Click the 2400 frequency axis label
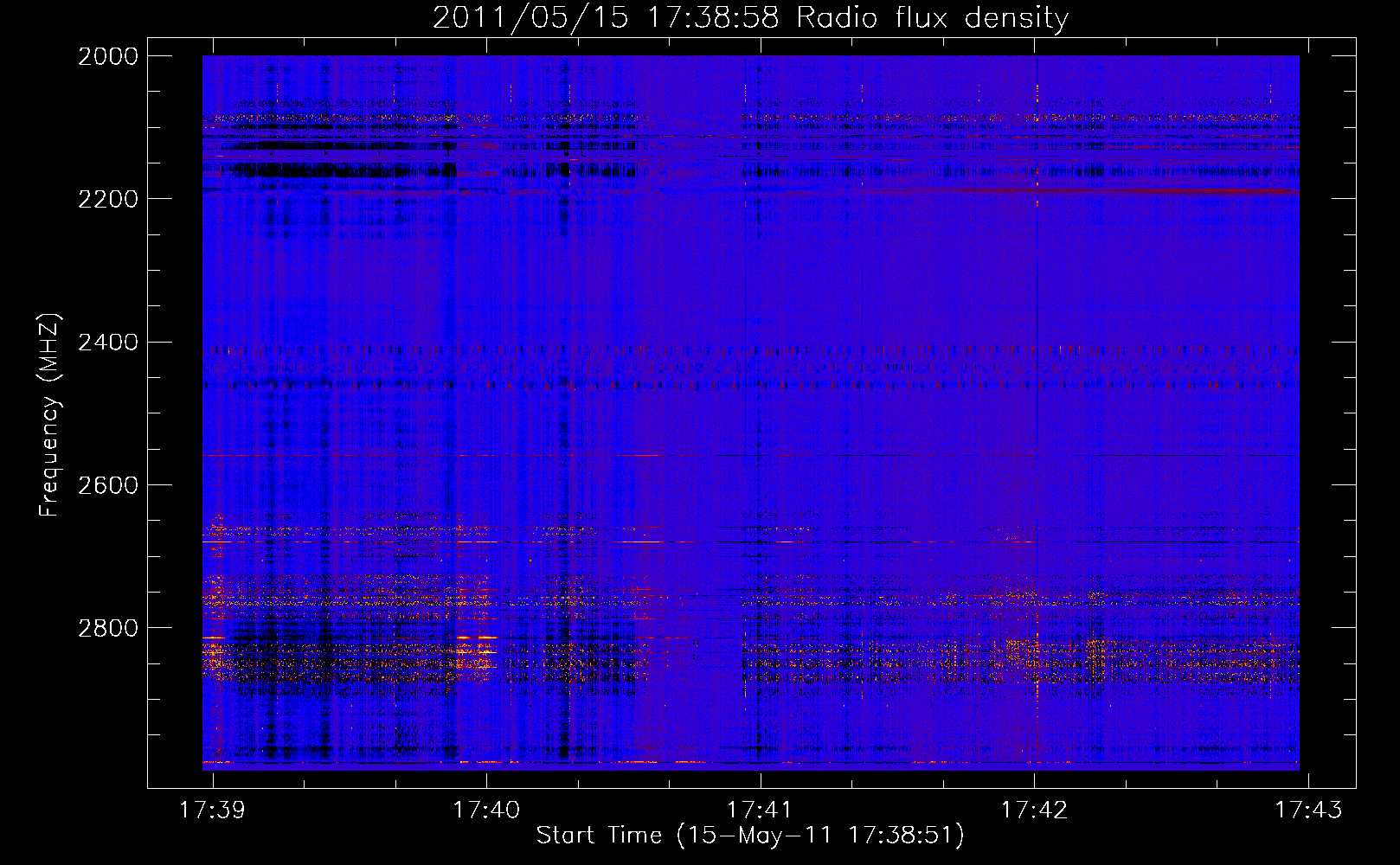This screenshot has height=865, width=1400. pyautogui.click(x=108, y=343)
